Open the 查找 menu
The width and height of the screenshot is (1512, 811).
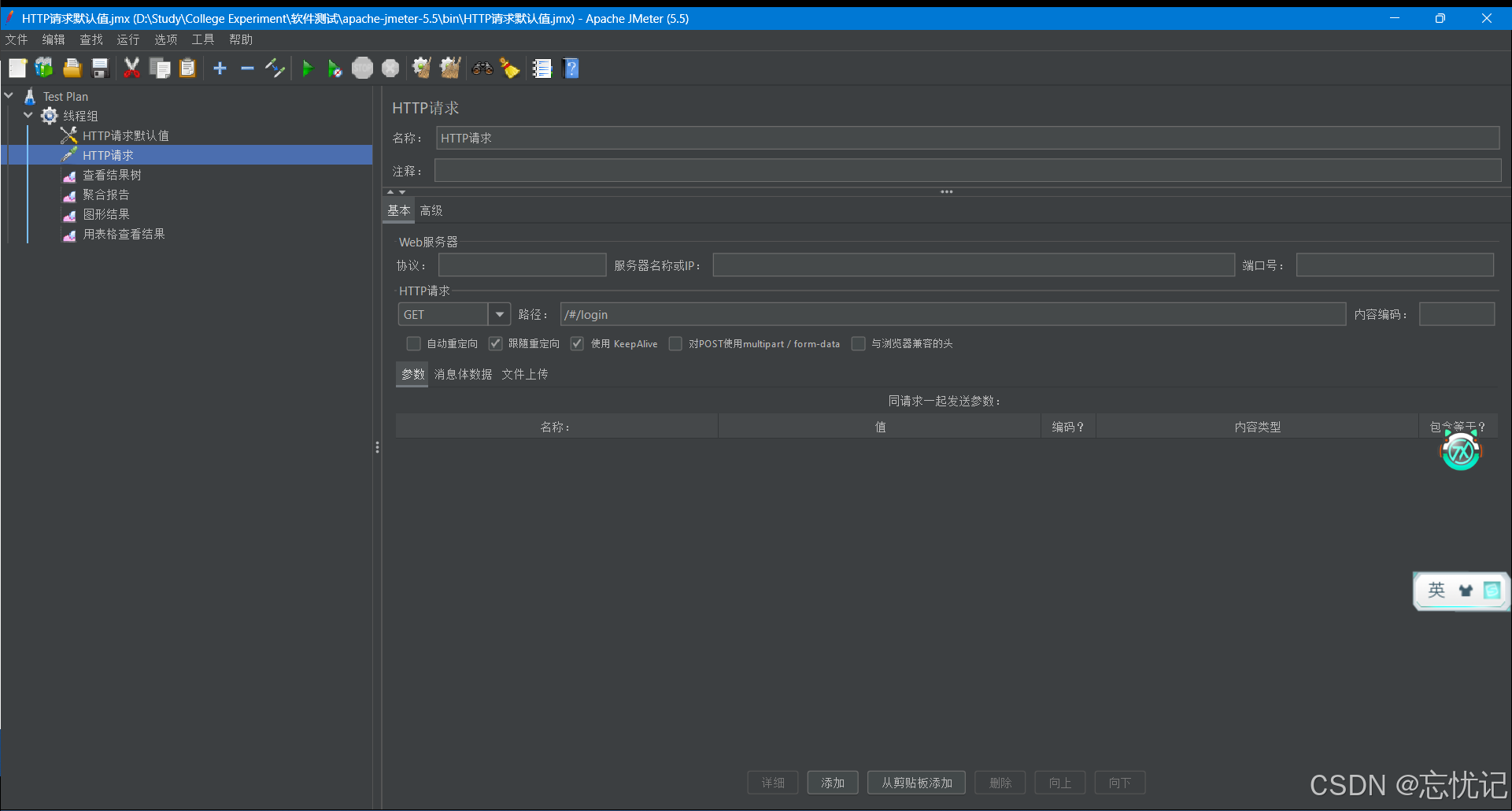coord(91,39)
